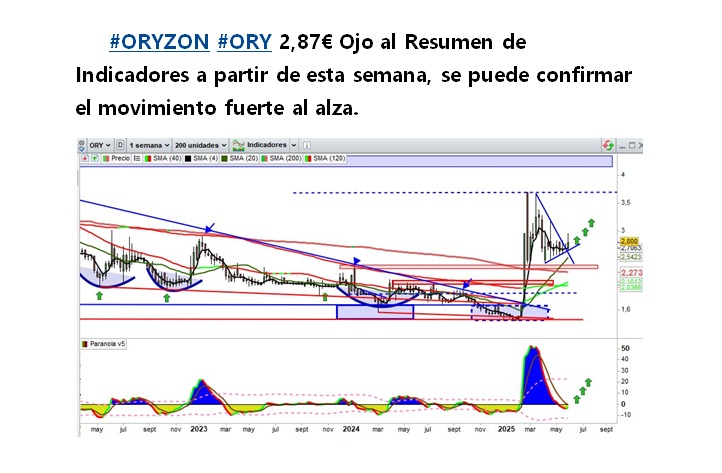
Task: Click the red remove indicator icon
Action: point(85,158)
